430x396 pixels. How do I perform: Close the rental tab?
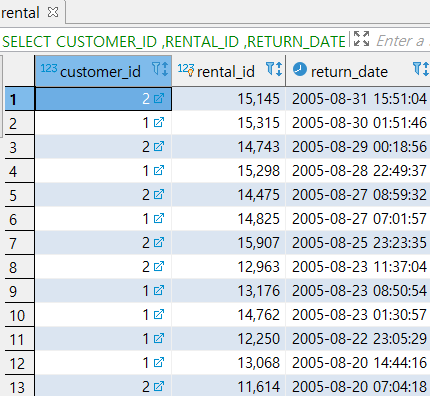(53, 12)
